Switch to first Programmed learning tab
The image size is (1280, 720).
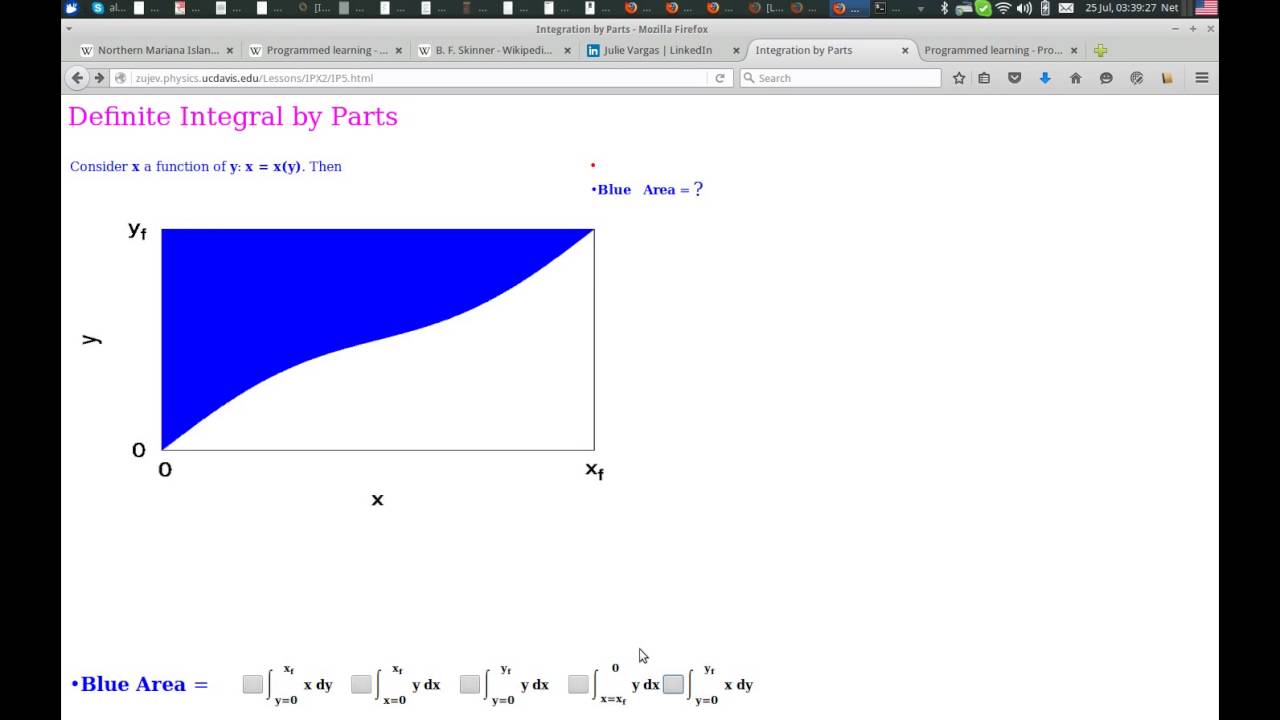pos(325,50)
